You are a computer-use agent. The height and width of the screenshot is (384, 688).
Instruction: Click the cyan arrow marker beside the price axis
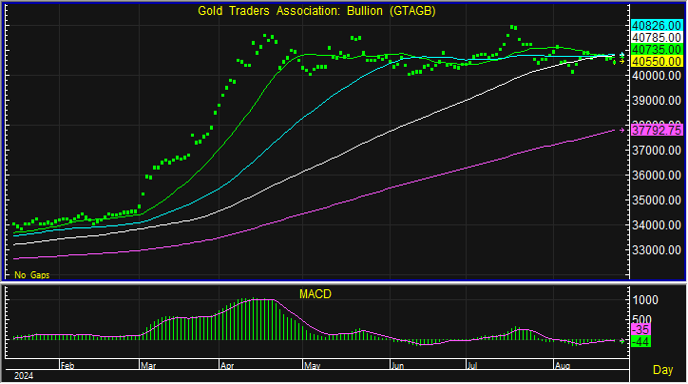[622, 55]
